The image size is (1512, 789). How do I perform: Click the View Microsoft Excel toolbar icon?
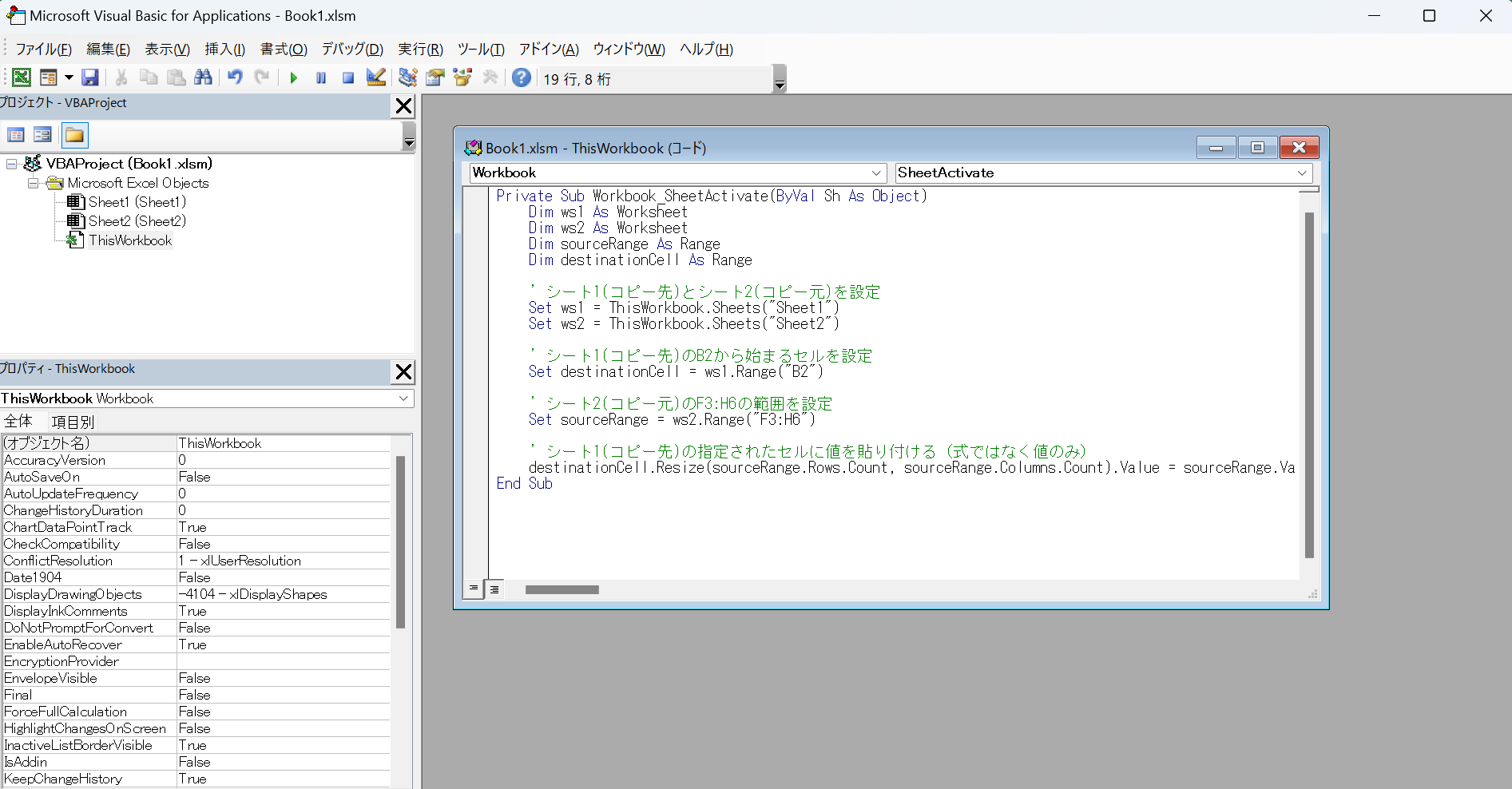pos(22,77)
